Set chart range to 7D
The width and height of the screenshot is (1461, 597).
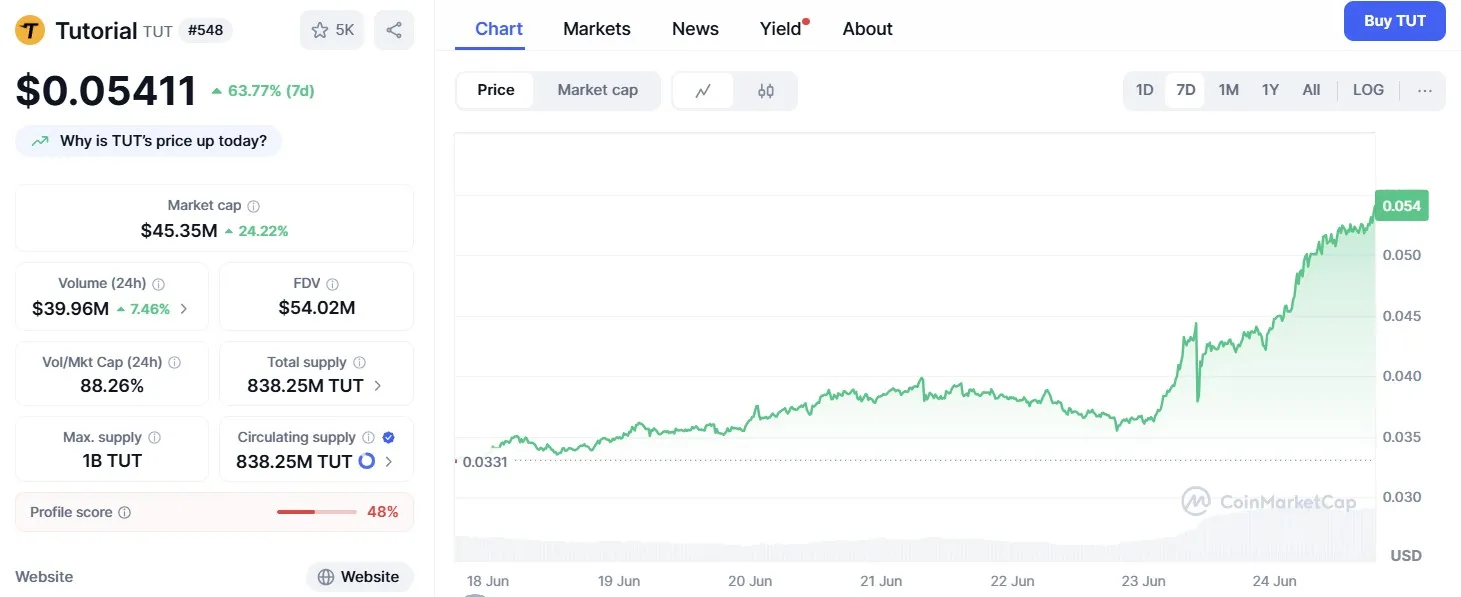[x=1186, y=90]
